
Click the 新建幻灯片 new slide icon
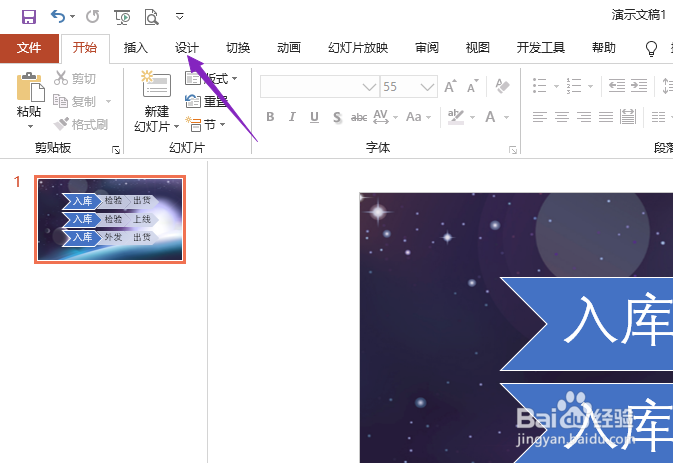click(156, 85)
